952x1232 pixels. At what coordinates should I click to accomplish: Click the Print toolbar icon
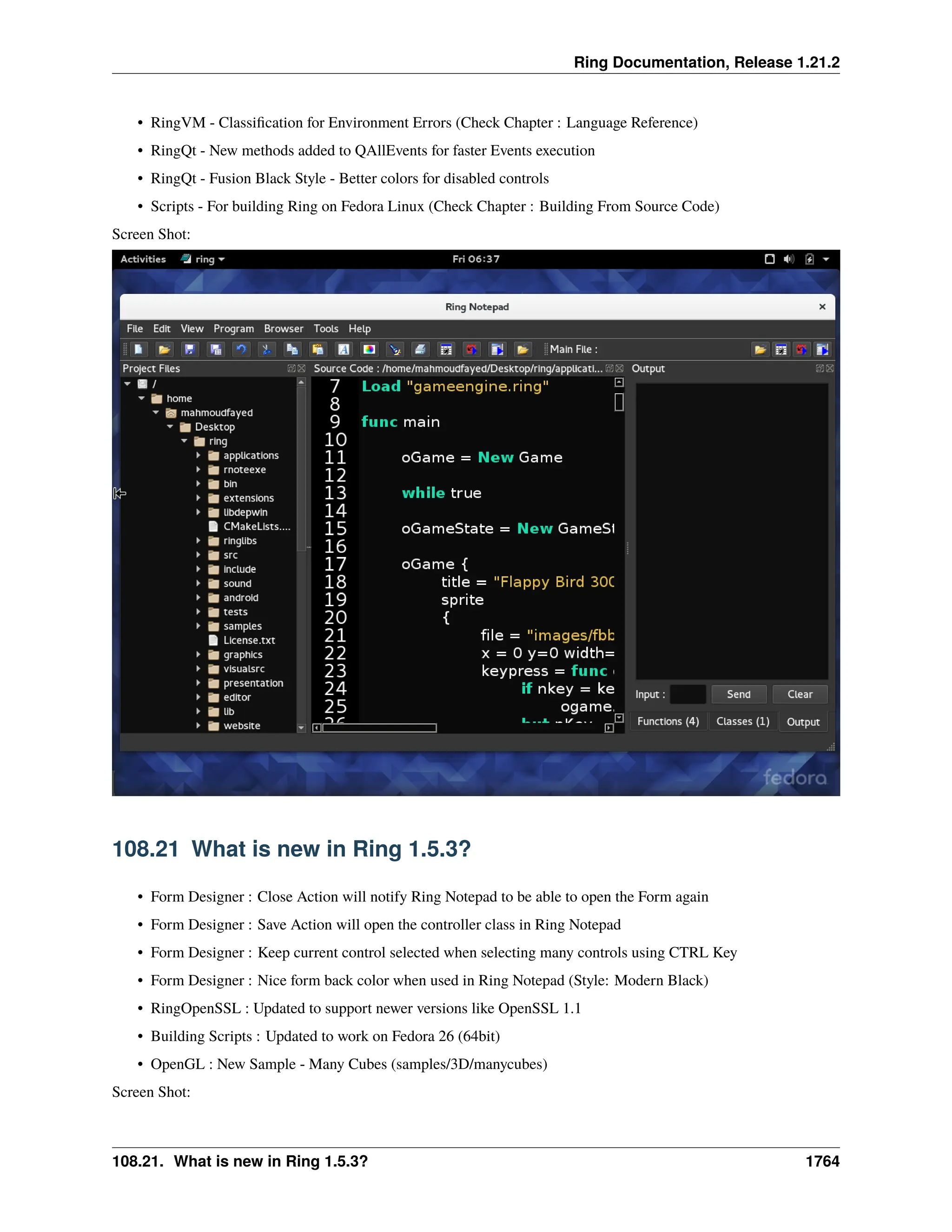pos(420,350)
